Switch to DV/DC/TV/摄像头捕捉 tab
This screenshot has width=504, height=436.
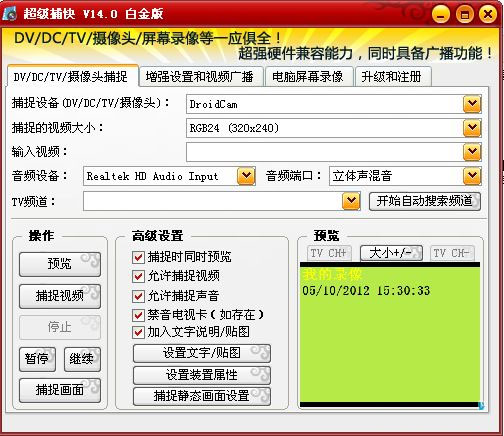(x=72, y=76)
